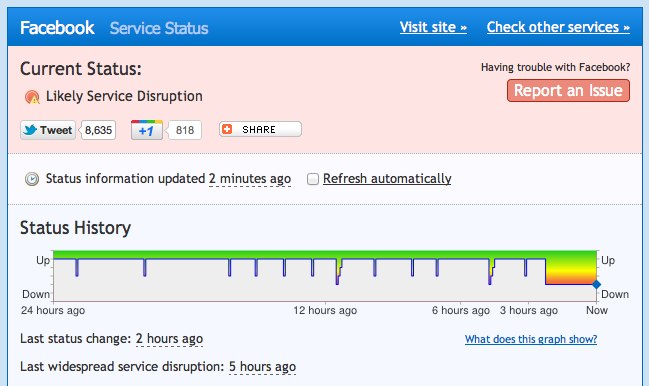The height and width of the screenshot is (386, 649).
Task: Click 'Having trouble with Facebook?' text
Action: (555, 67)
